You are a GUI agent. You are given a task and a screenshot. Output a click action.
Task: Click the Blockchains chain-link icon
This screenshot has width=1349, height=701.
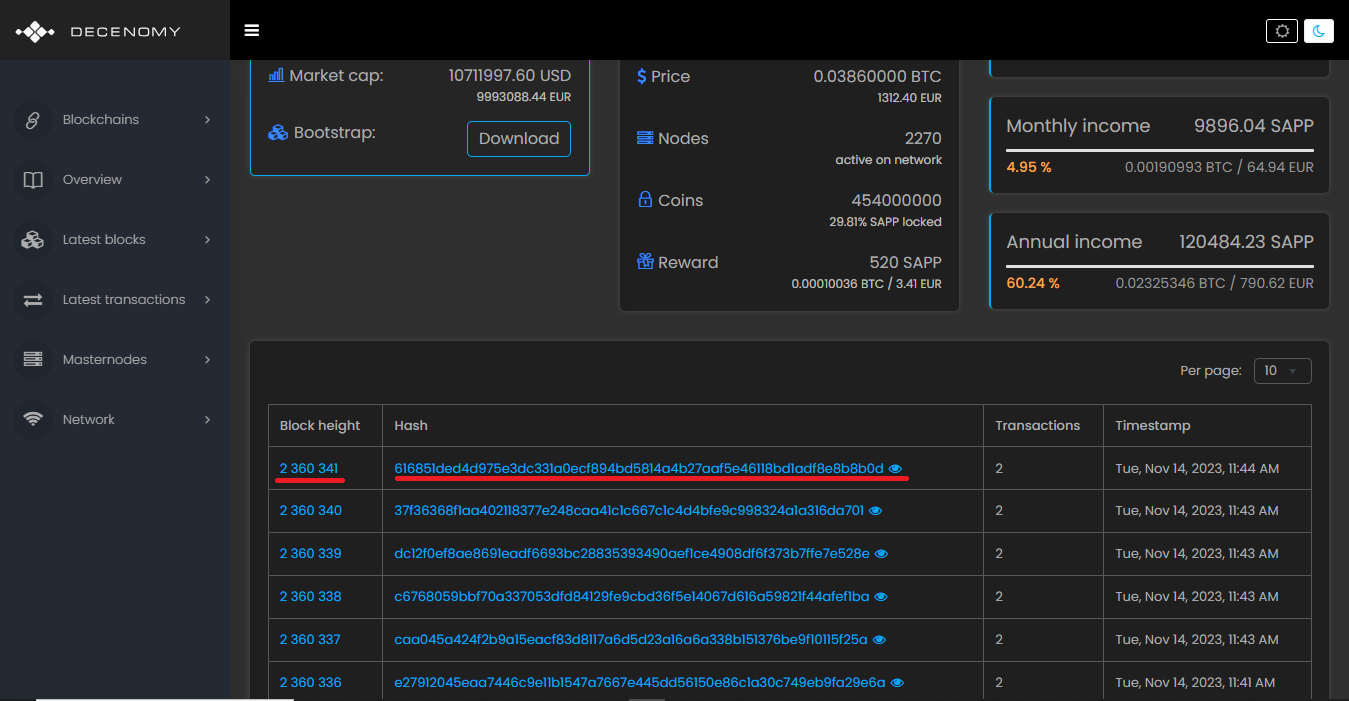33,120
